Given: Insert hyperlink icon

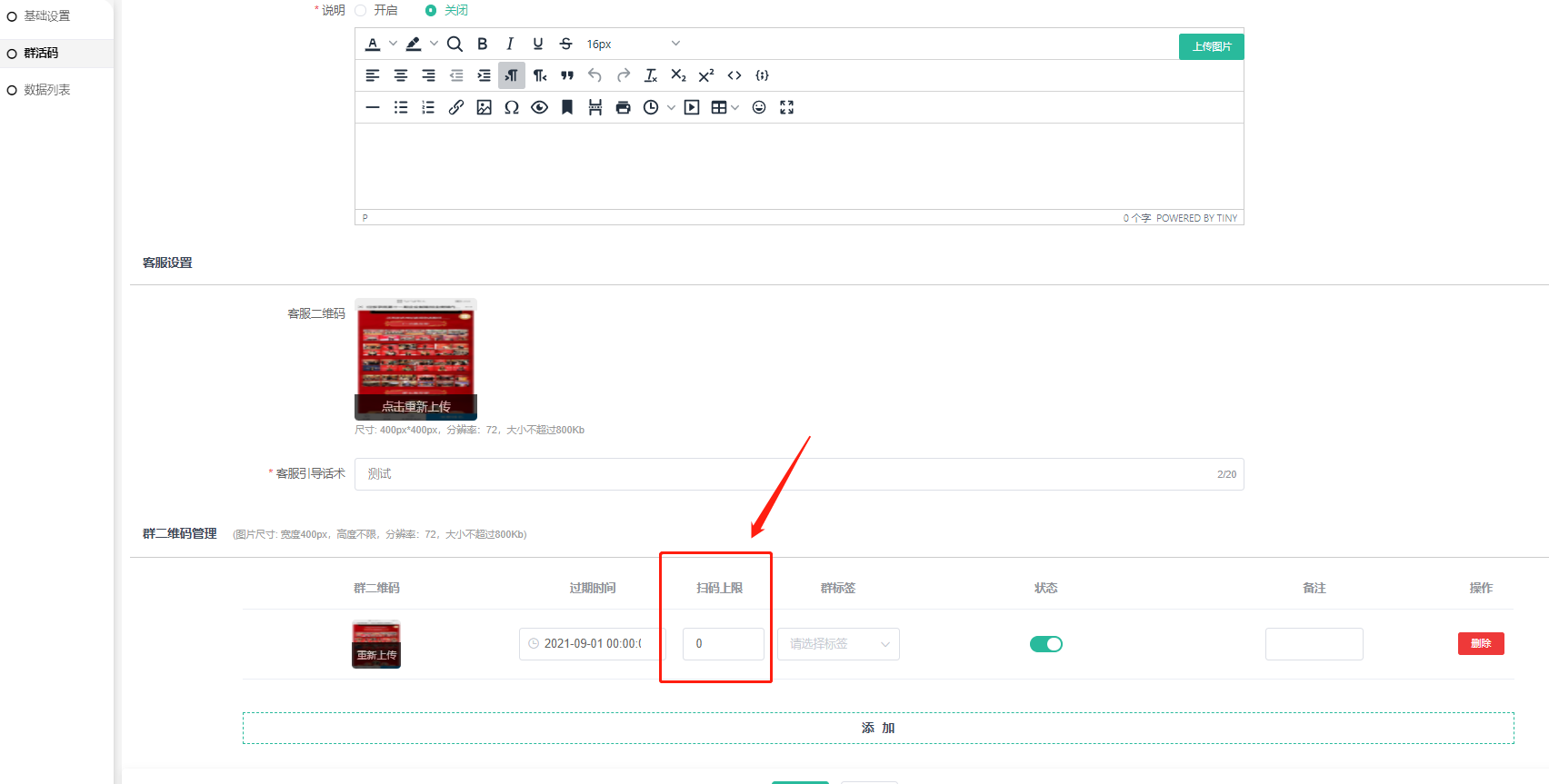Looking at the screenshot, I should (456, 107).
